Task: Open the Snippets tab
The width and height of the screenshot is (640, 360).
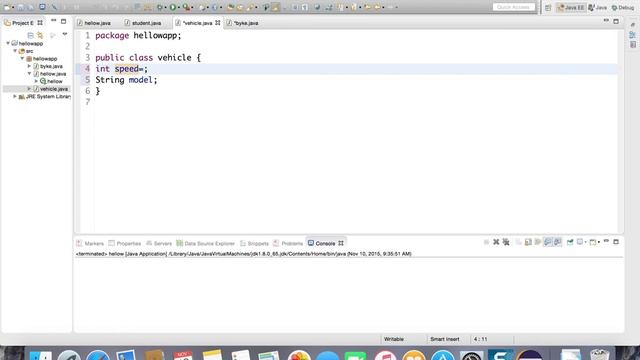Action: point(254,243)
